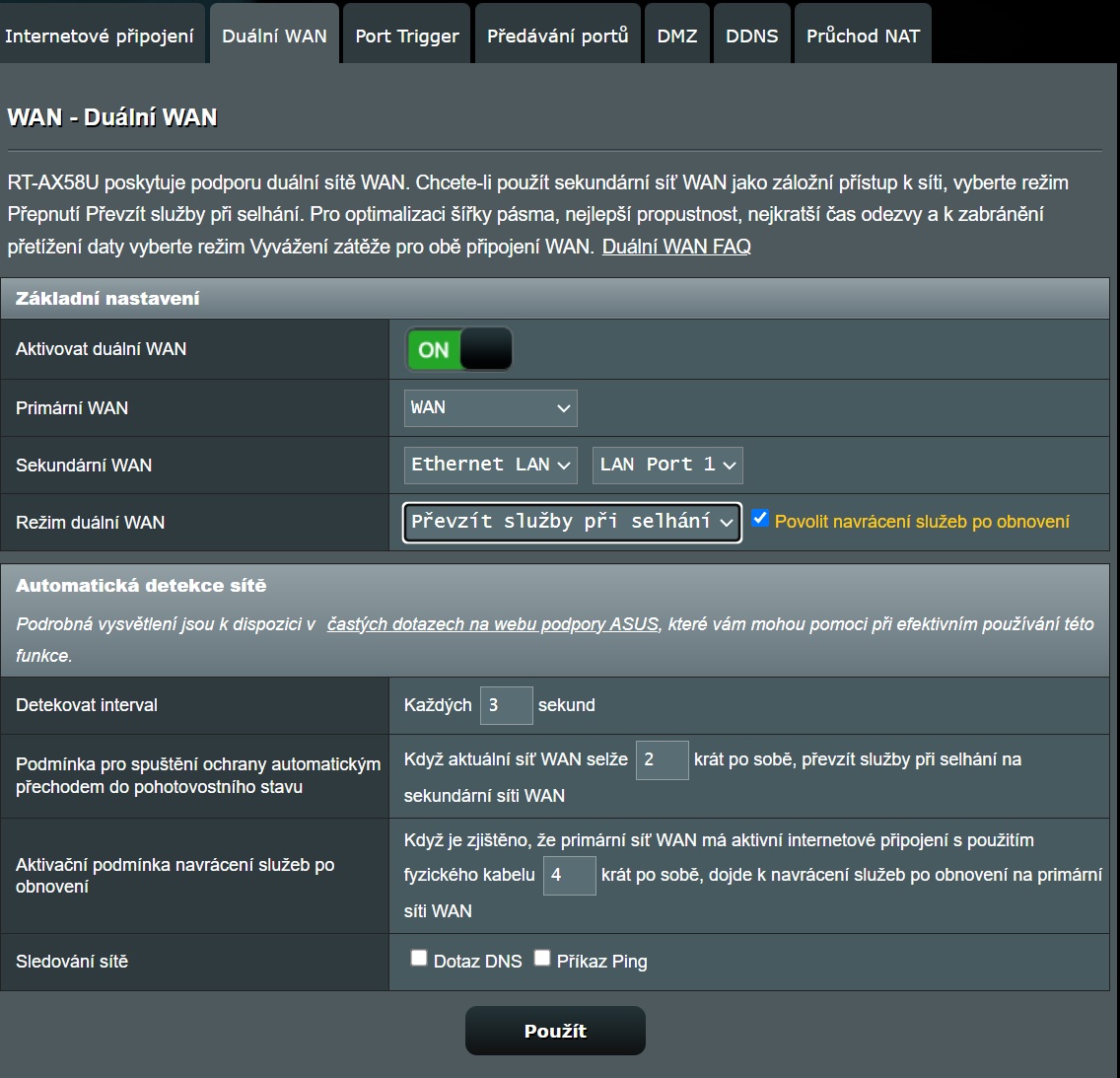
Task: Toggle the Aktivovat duální WAN switch off
Action: click(x=458, y=349)
